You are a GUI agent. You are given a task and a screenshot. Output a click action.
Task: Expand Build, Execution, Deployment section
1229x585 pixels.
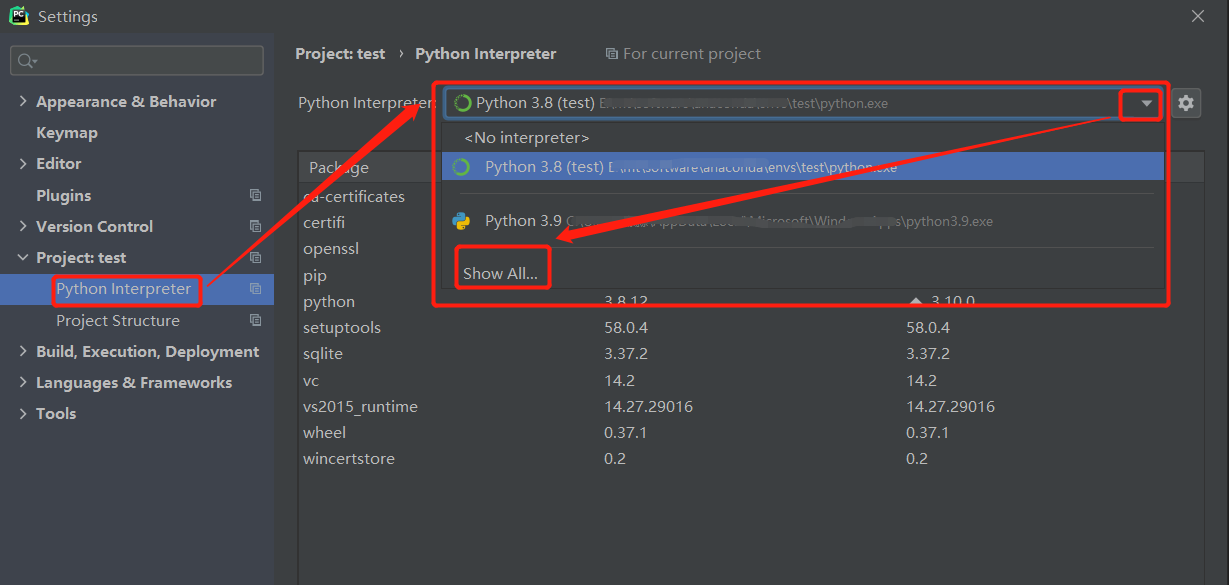[24, 351]
